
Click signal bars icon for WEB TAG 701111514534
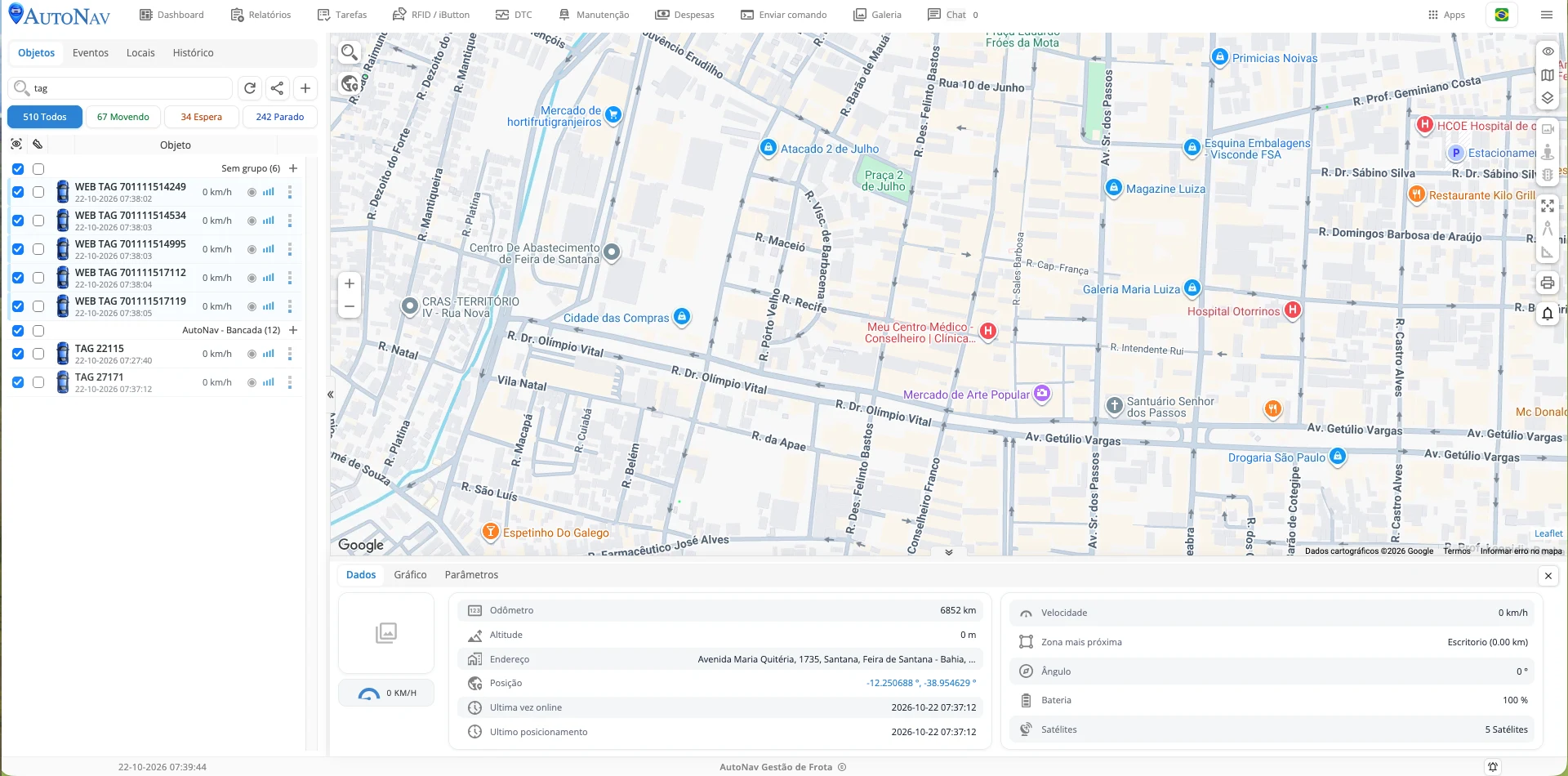coord(269,221)
